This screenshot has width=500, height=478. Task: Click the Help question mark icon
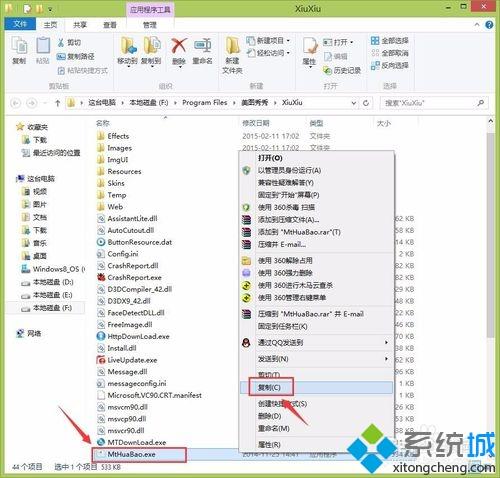[489, 25]
